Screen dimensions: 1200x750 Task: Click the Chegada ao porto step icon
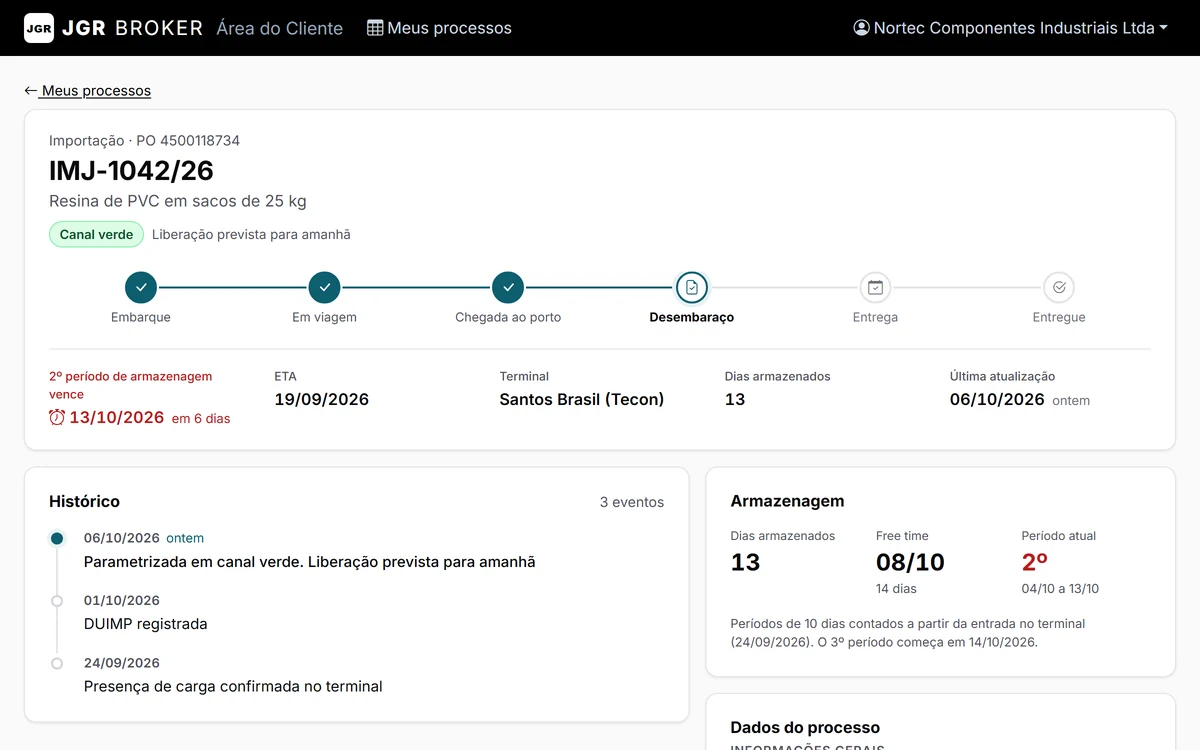coord(508,288)
